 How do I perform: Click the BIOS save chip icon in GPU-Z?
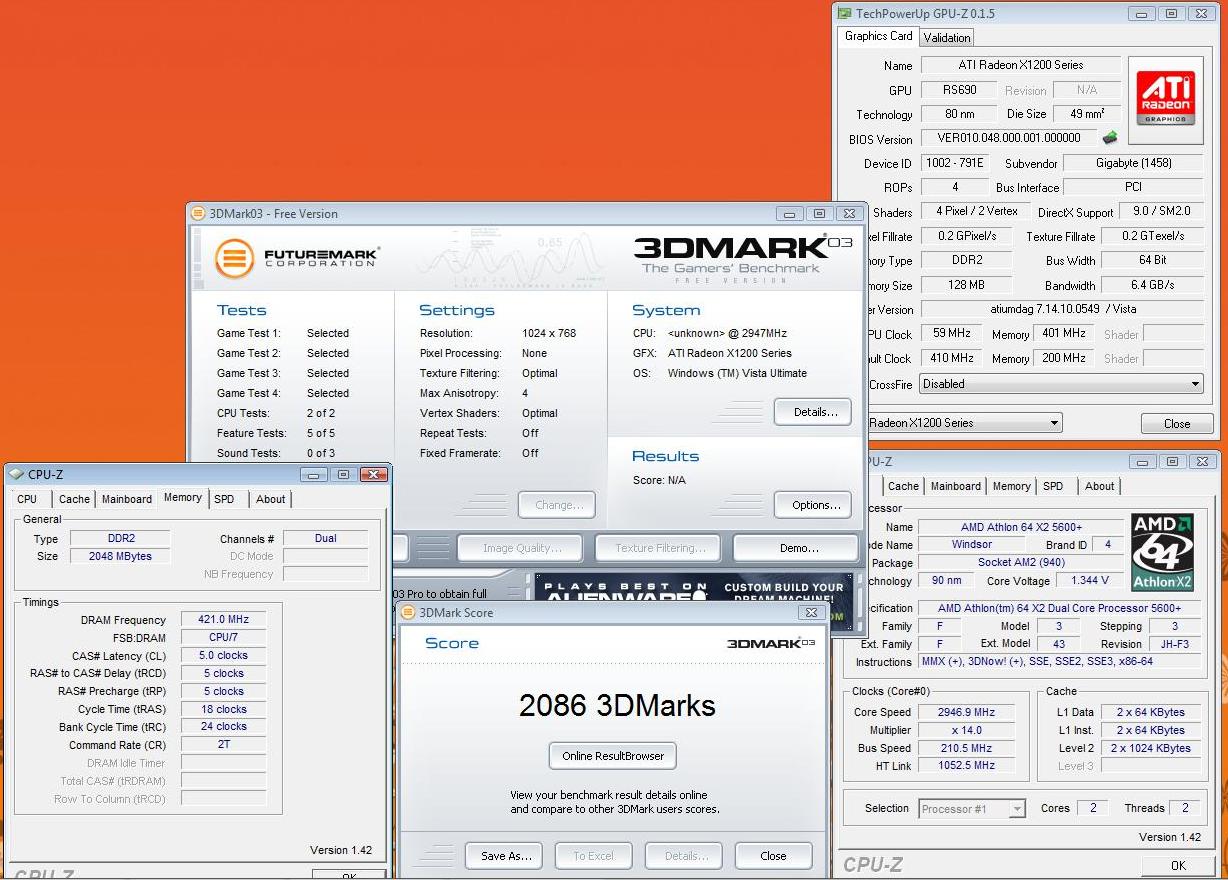[1110, 138]
